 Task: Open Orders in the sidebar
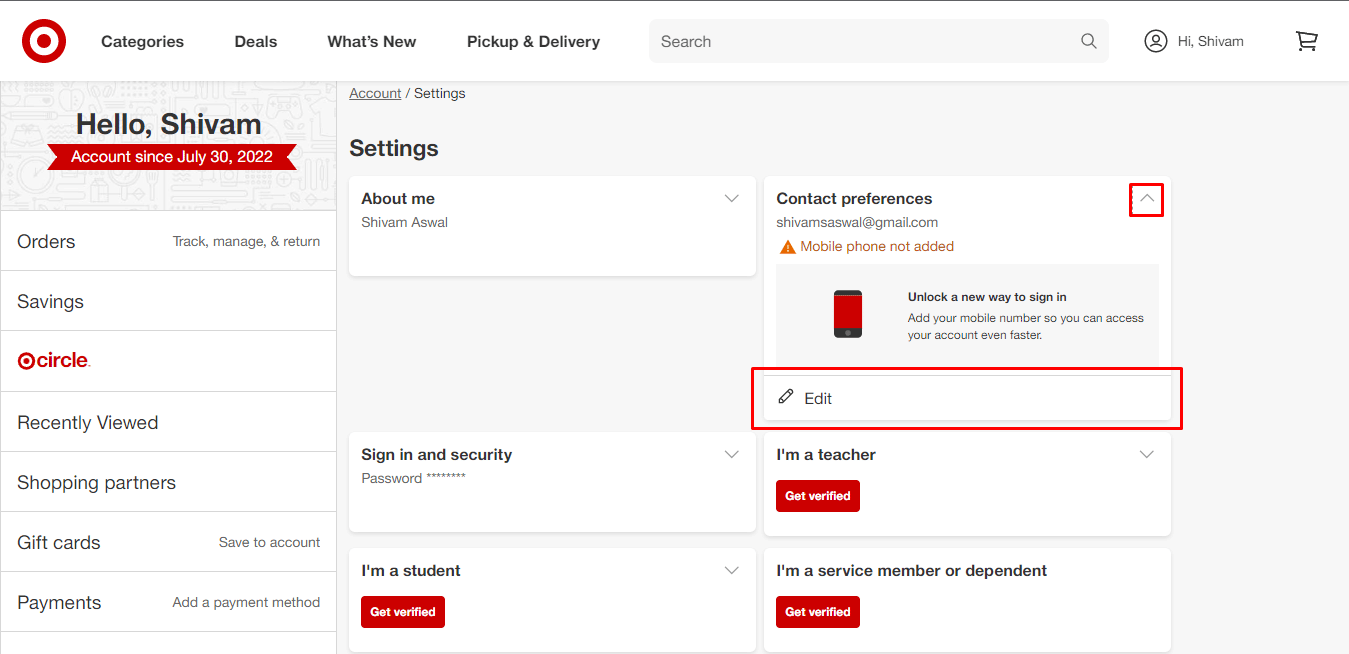coord(168,241)
